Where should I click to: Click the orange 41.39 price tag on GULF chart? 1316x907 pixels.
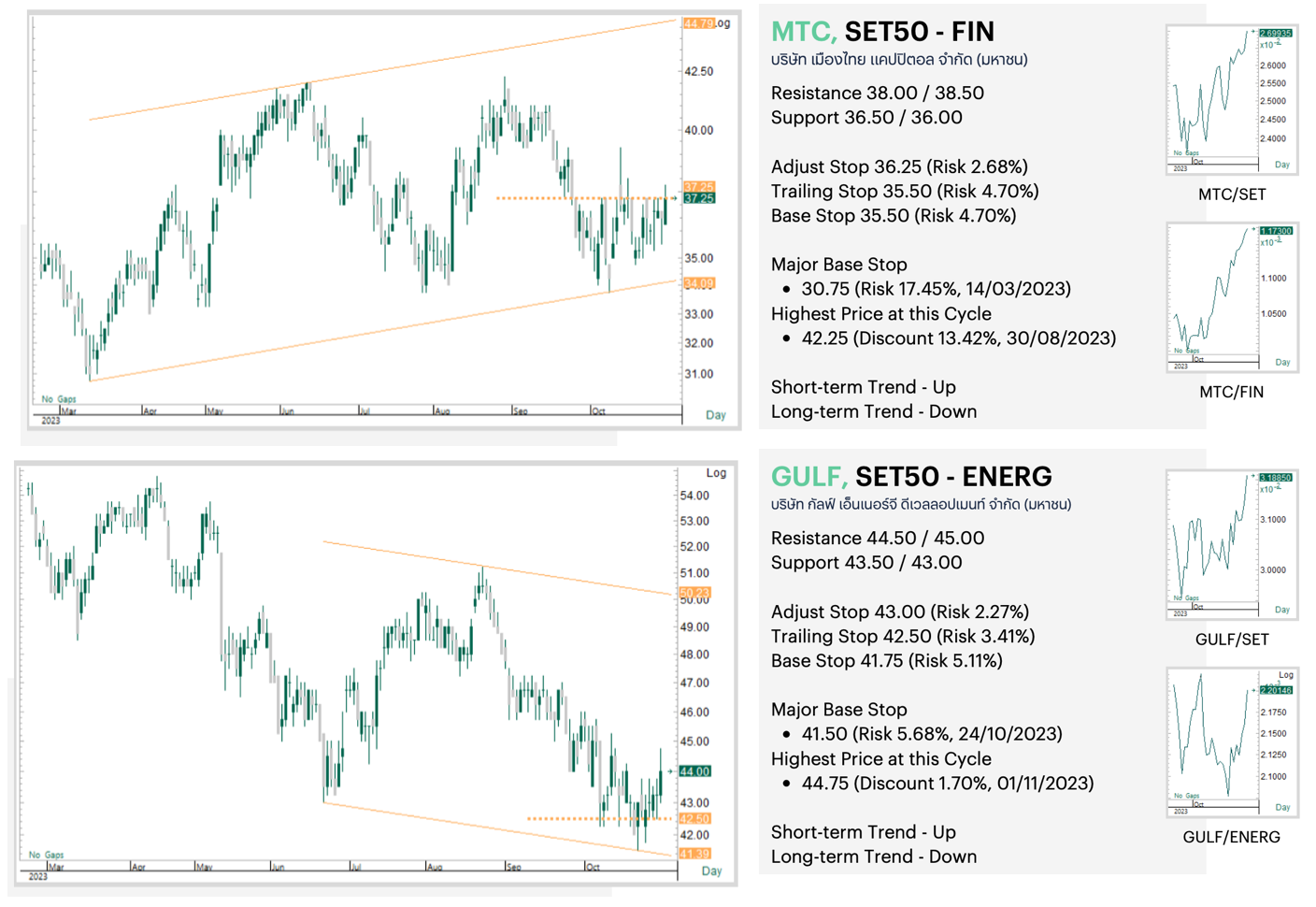click(695, 854)
